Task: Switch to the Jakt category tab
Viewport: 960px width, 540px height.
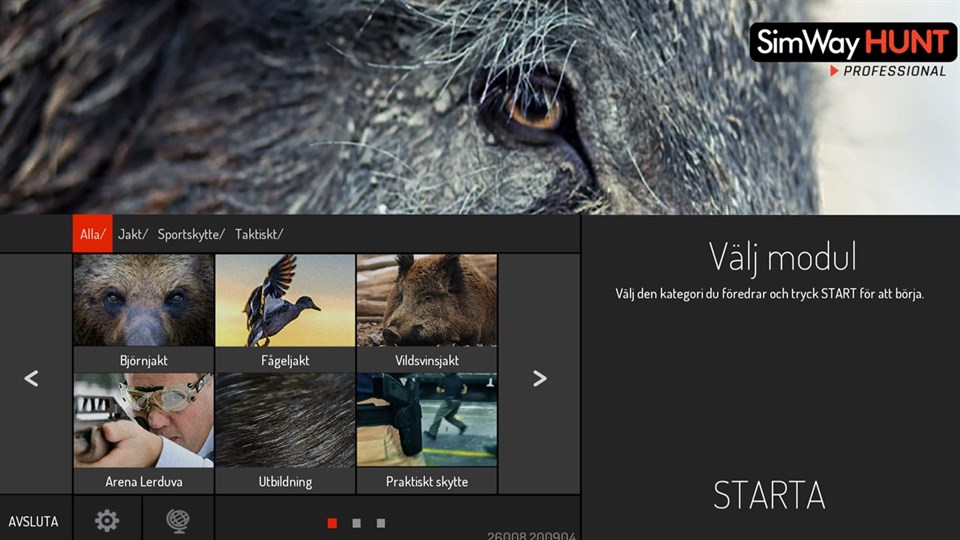Action: [132, 235]
